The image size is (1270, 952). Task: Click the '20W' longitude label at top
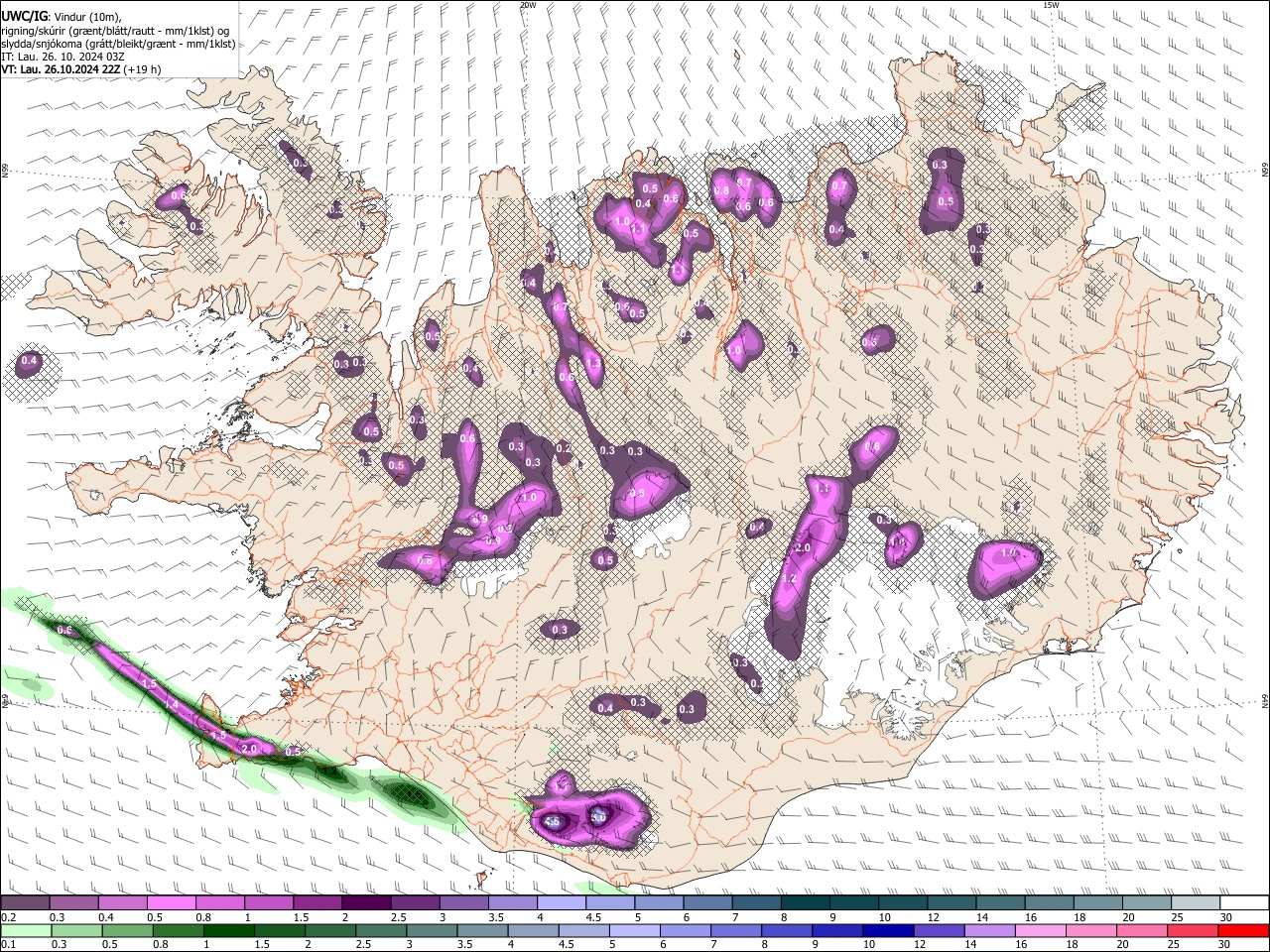click(x=528, y=5)
